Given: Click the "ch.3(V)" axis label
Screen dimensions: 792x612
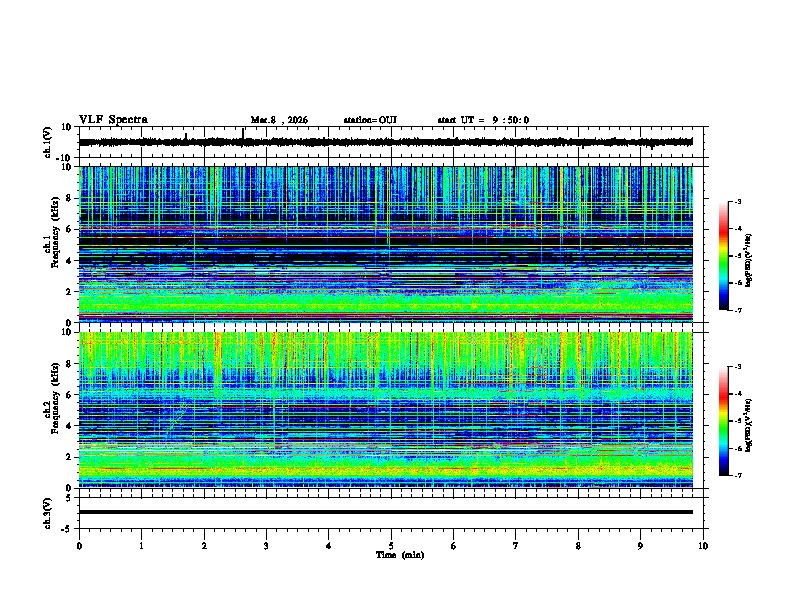Looking at the screenshot, I should (47, 514).
